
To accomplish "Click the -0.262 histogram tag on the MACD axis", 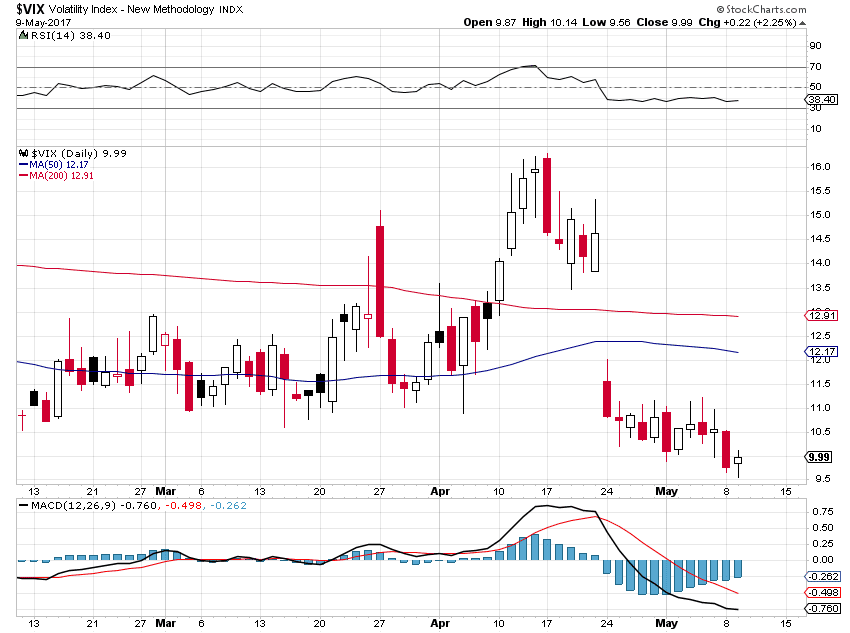I will tap(823, 576).
